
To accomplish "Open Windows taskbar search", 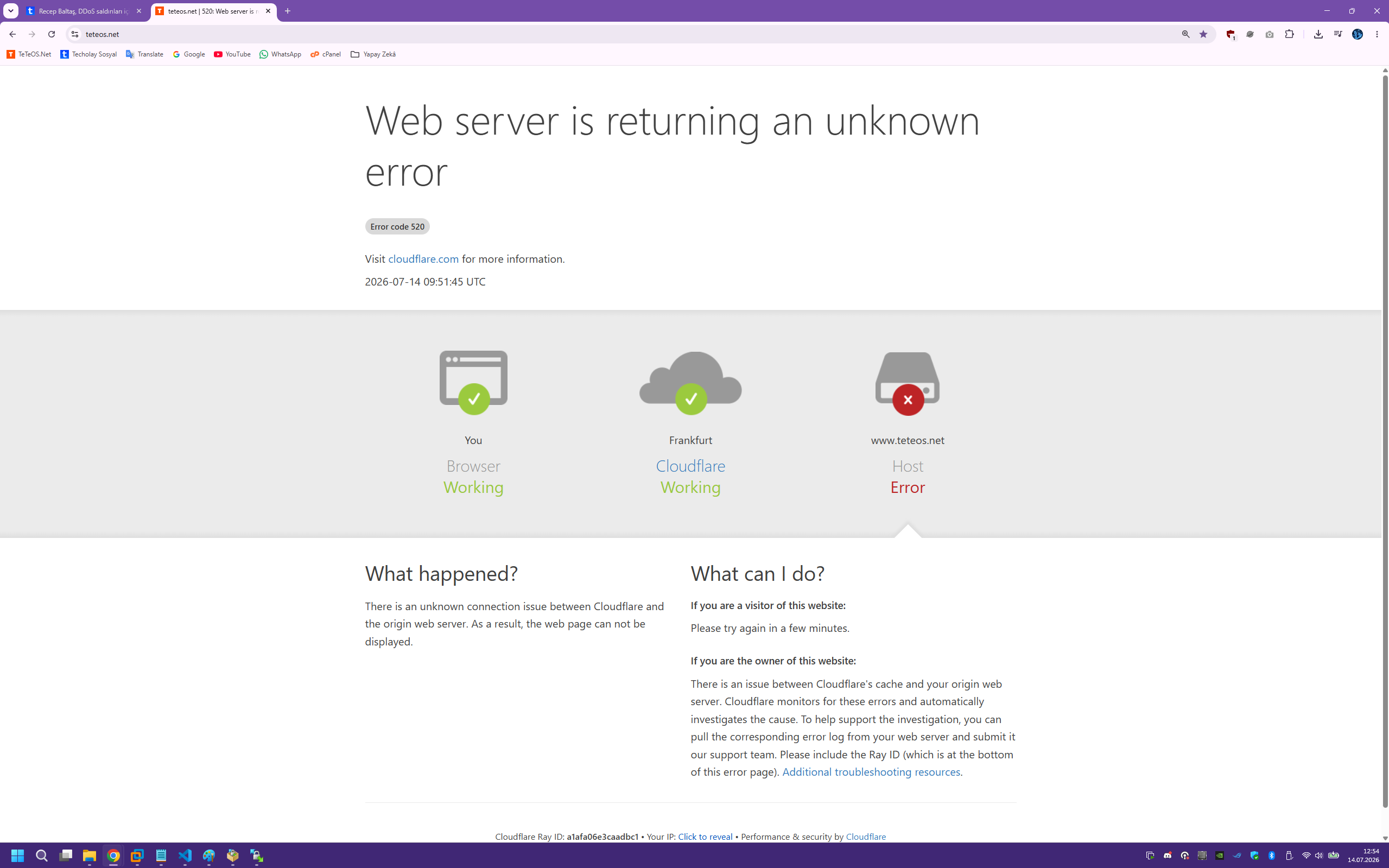I will pos(41,856).
